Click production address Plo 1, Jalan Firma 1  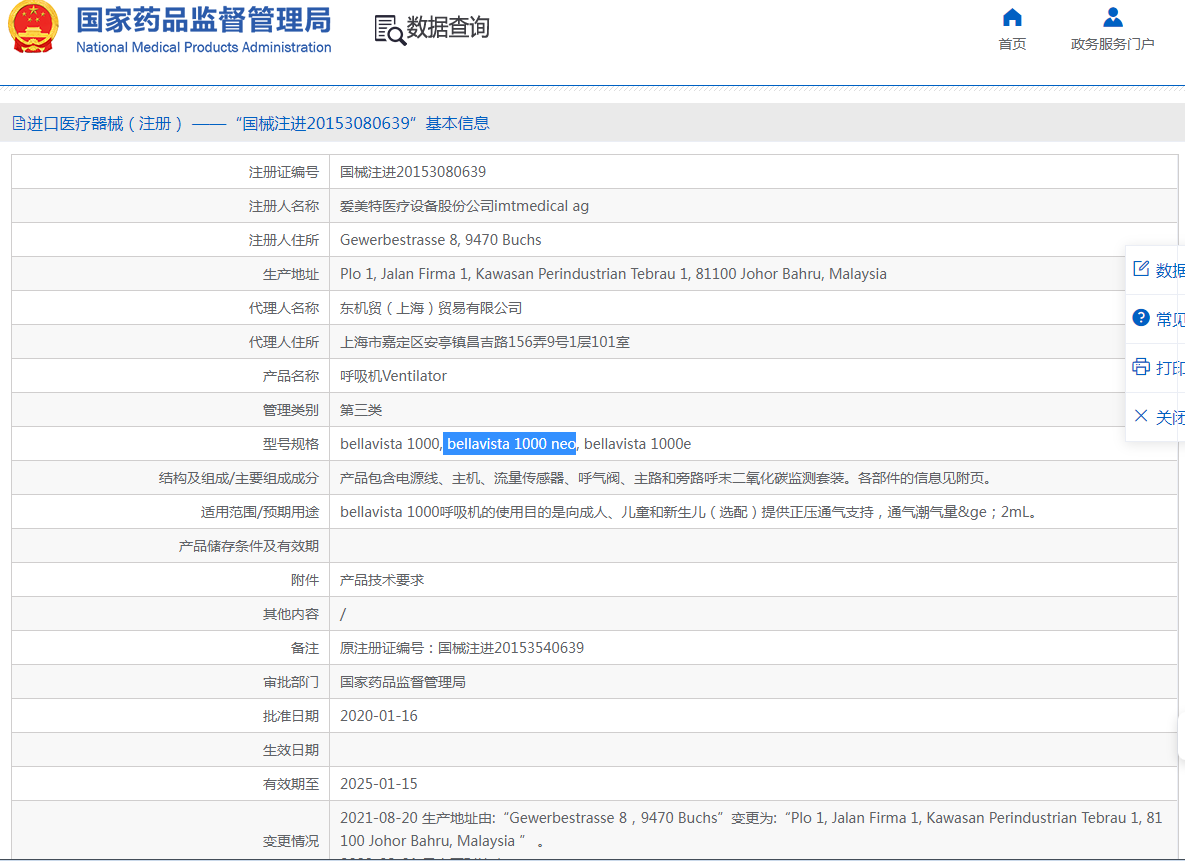613,274
